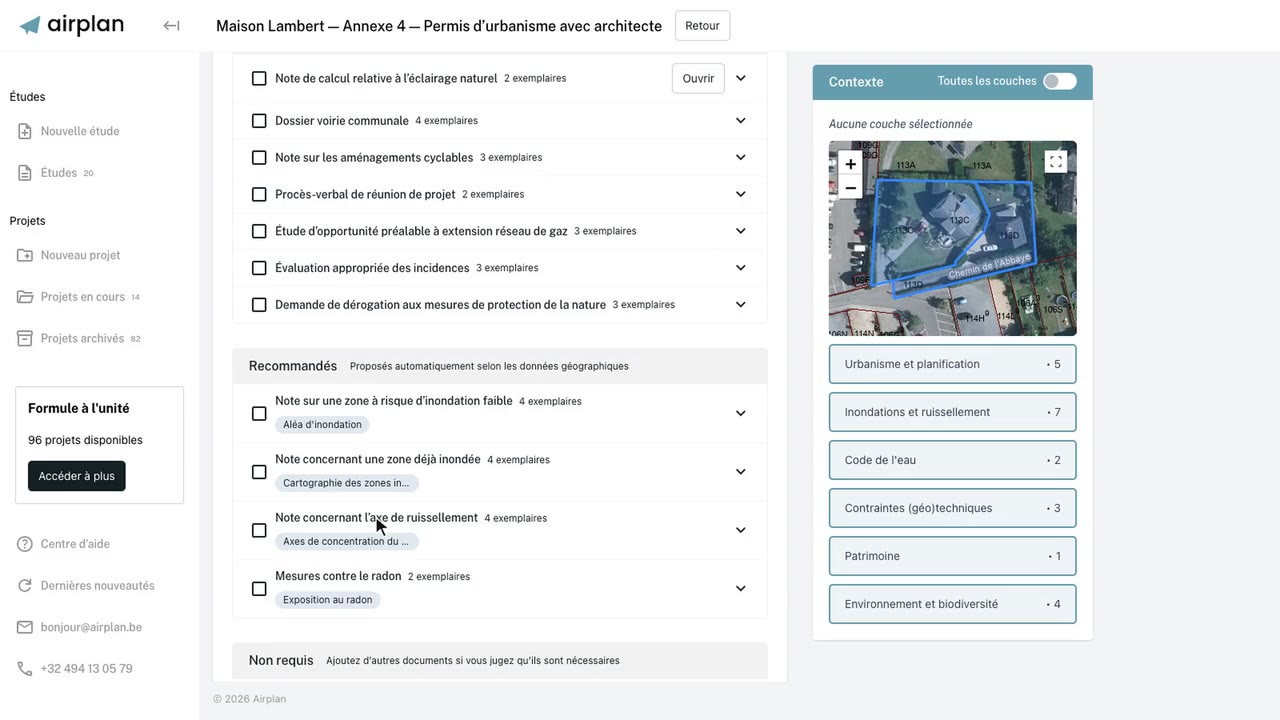Expand Demande de dérogation protection de la nature
The image size is (1280, 720).
click(x=741, y=305)
